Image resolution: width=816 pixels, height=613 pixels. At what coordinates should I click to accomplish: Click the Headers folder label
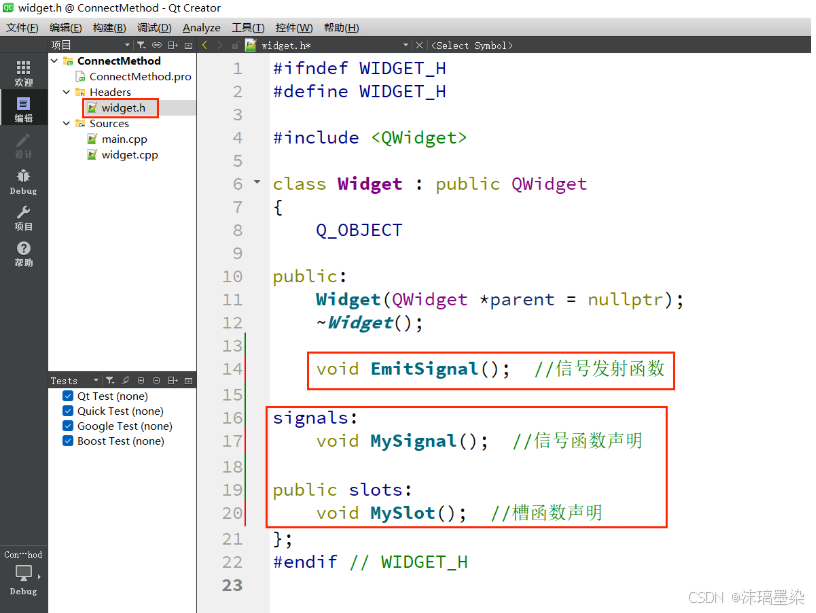pos(110,92)
